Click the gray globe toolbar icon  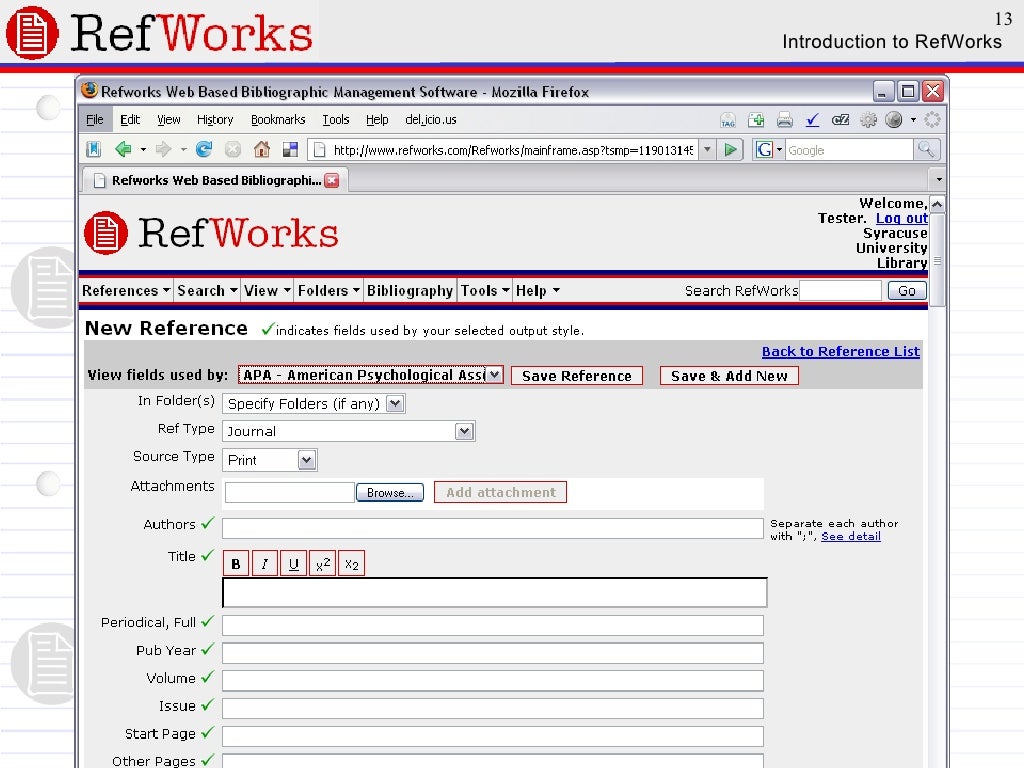(x=893, y=120)
